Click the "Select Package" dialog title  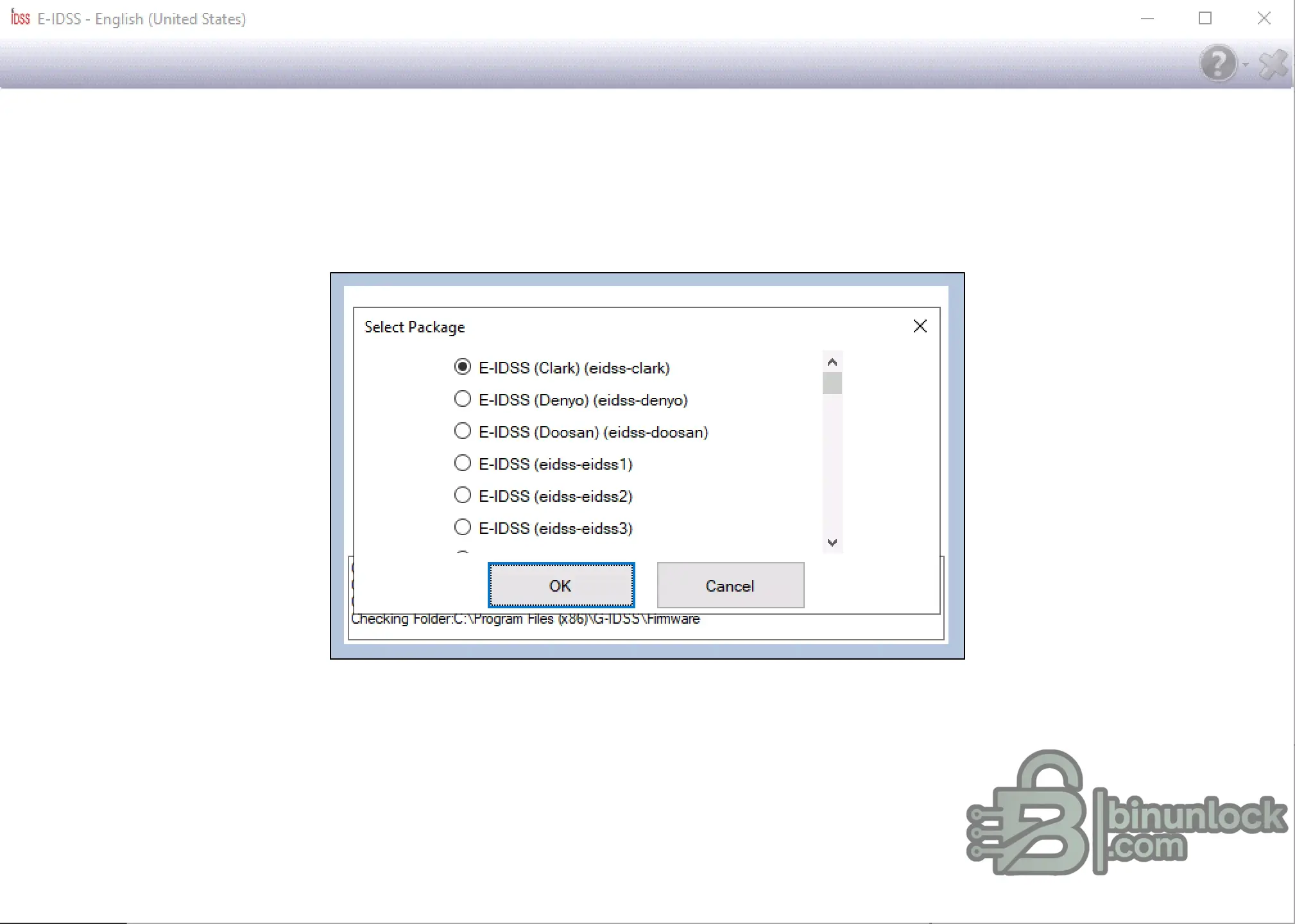coord(415,327)
